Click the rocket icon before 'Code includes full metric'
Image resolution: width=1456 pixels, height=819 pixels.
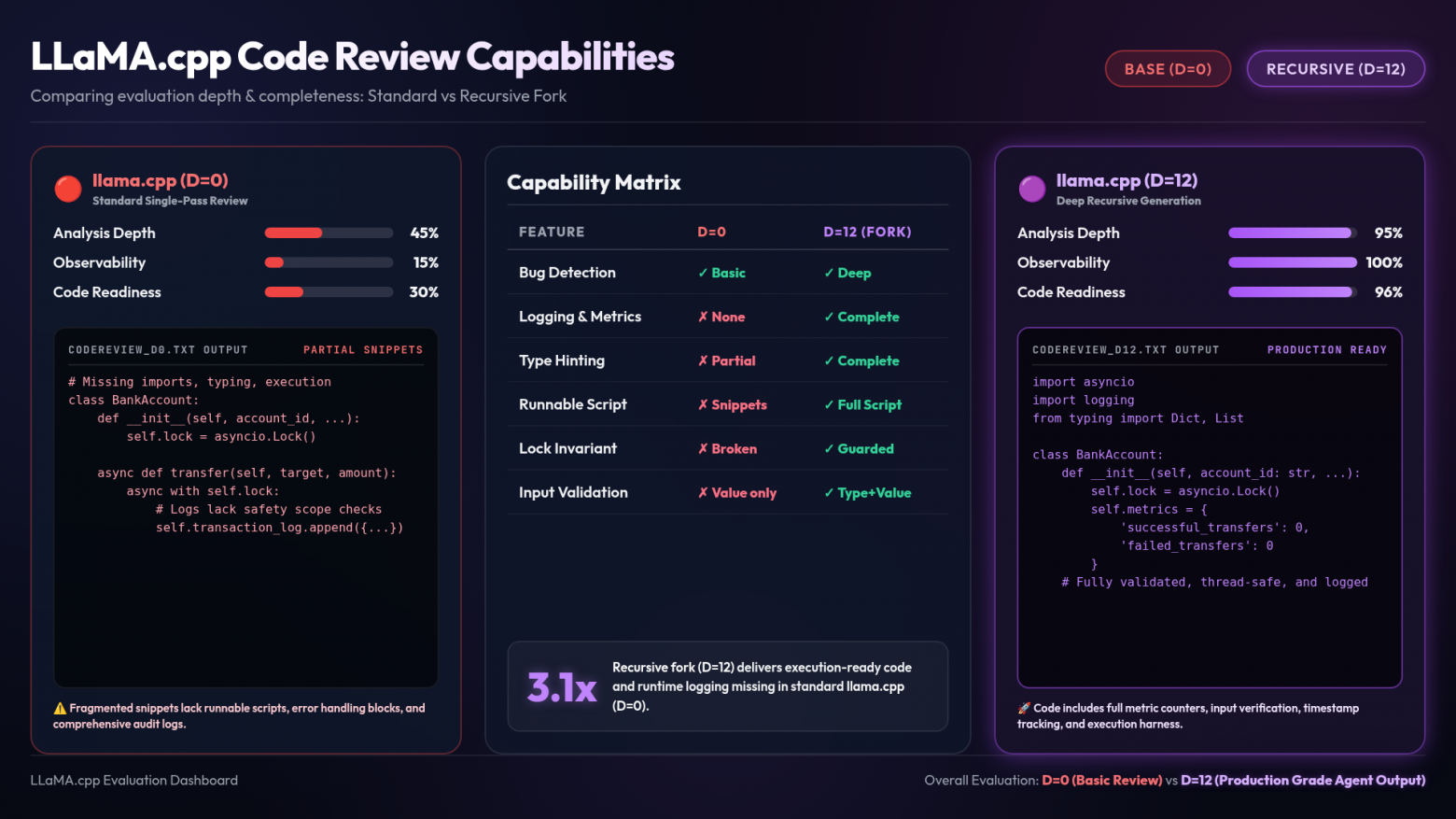pos(1024,708)
